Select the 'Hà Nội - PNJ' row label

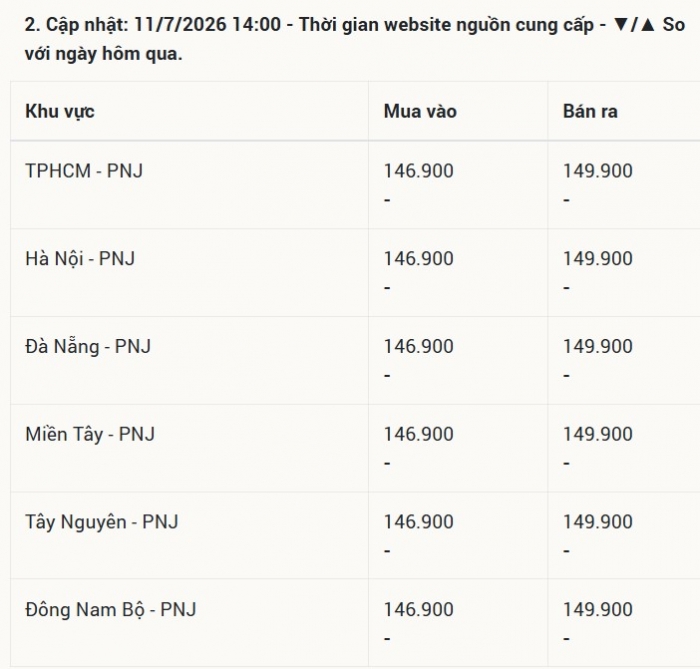coord(80,259)
